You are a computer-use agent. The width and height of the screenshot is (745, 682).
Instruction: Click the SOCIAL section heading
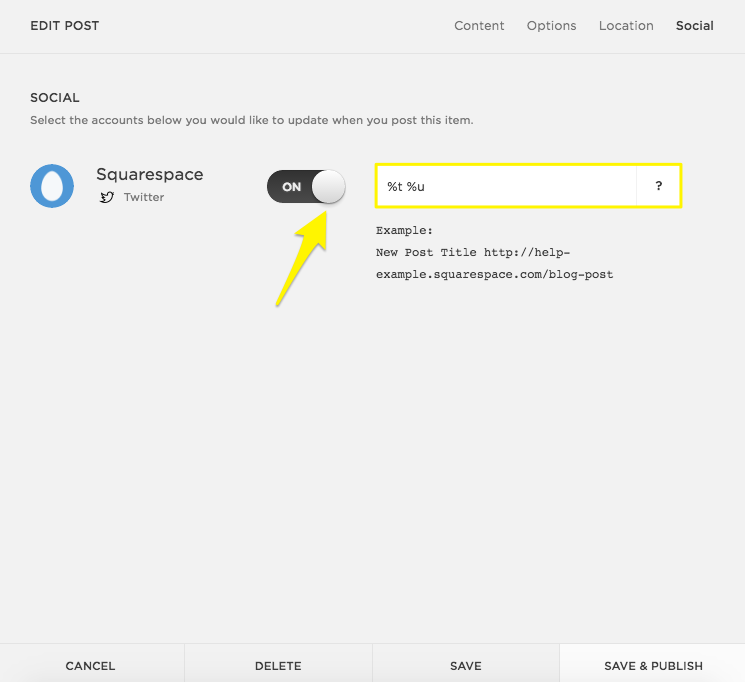(x=55, y=98)
